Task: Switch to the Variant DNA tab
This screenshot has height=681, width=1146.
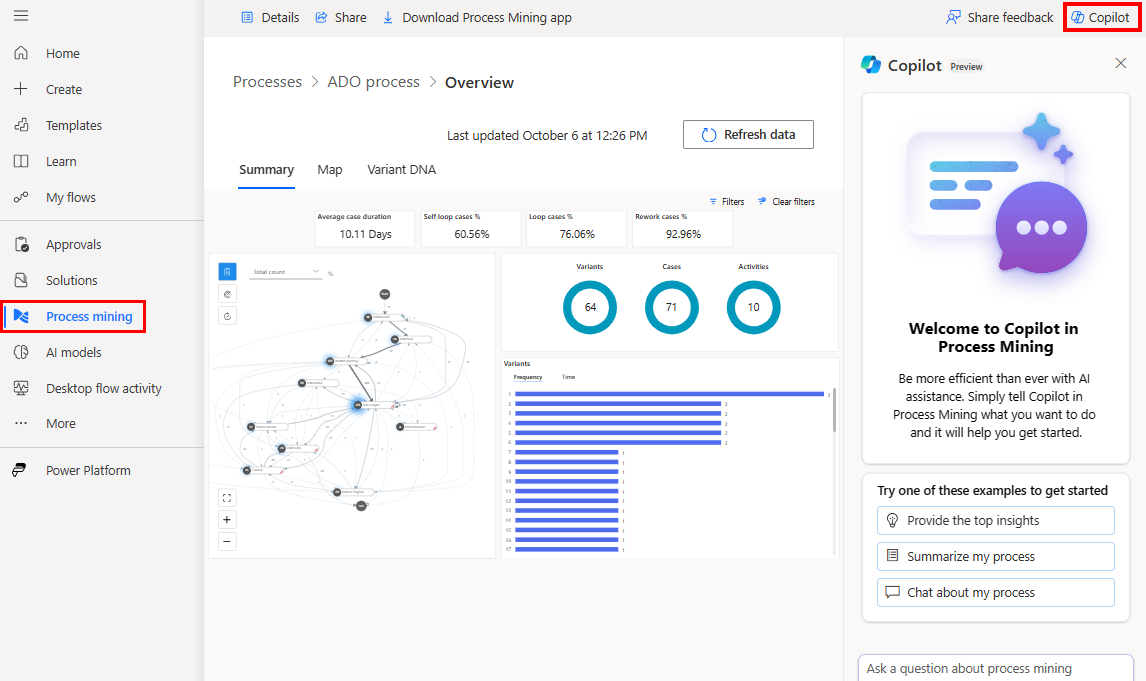Action: (401, 169)
